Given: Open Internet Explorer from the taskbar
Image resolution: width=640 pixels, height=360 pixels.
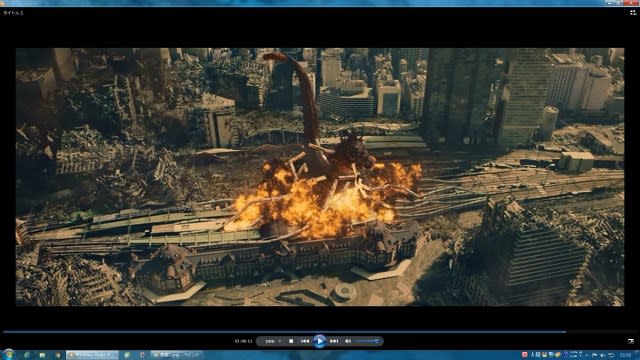Looking at the screenshot, I should click(27, 355).
